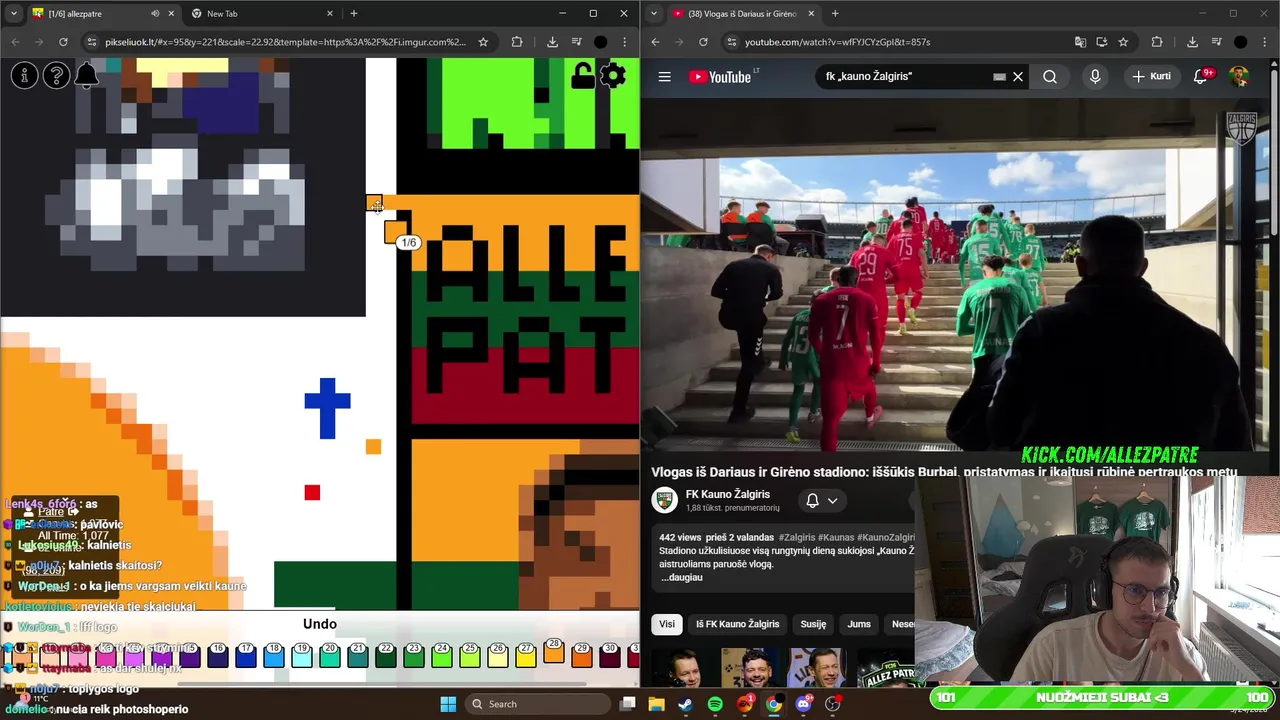Open media controls in left Chrome window

pyautogui.click(x=576, y=42)
